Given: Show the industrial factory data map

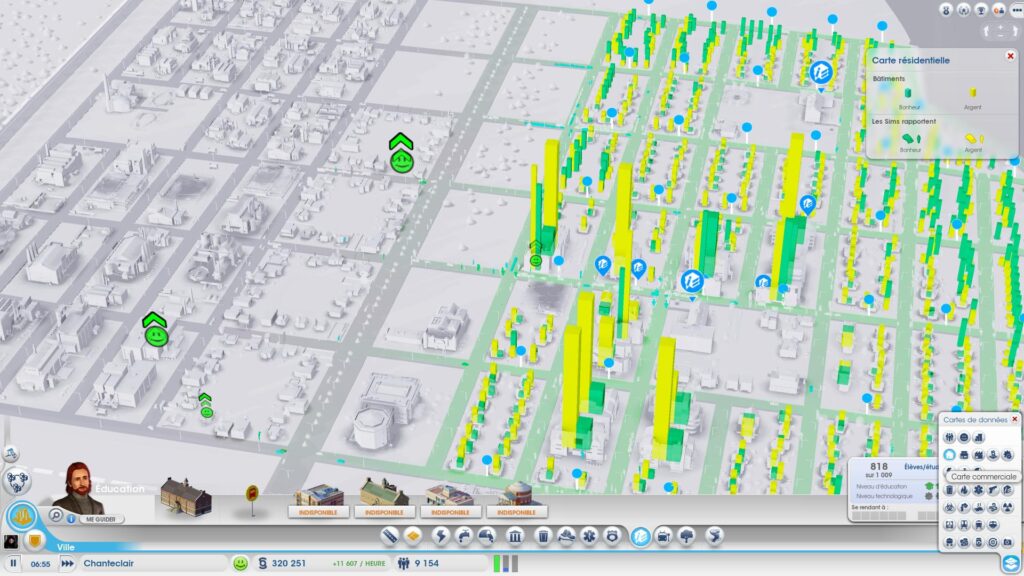Looking at the screenshot, I should coord(978,455).
